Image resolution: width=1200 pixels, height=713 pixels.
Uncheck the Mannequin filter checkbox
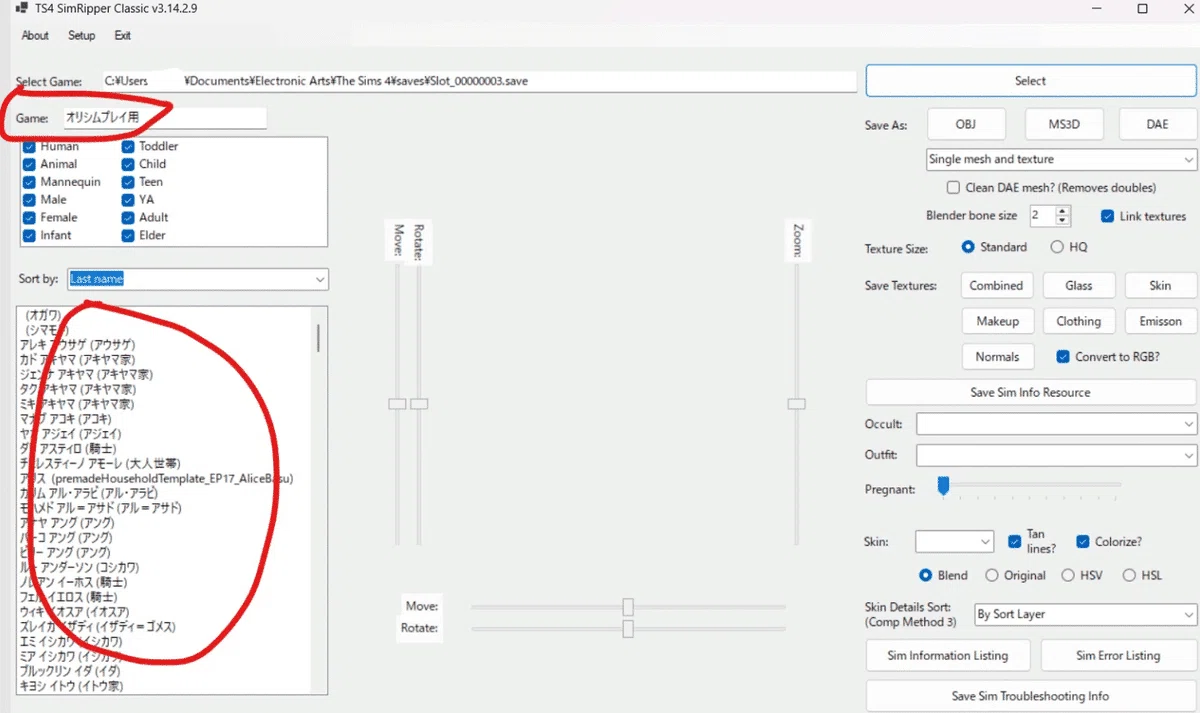point(29,182)
